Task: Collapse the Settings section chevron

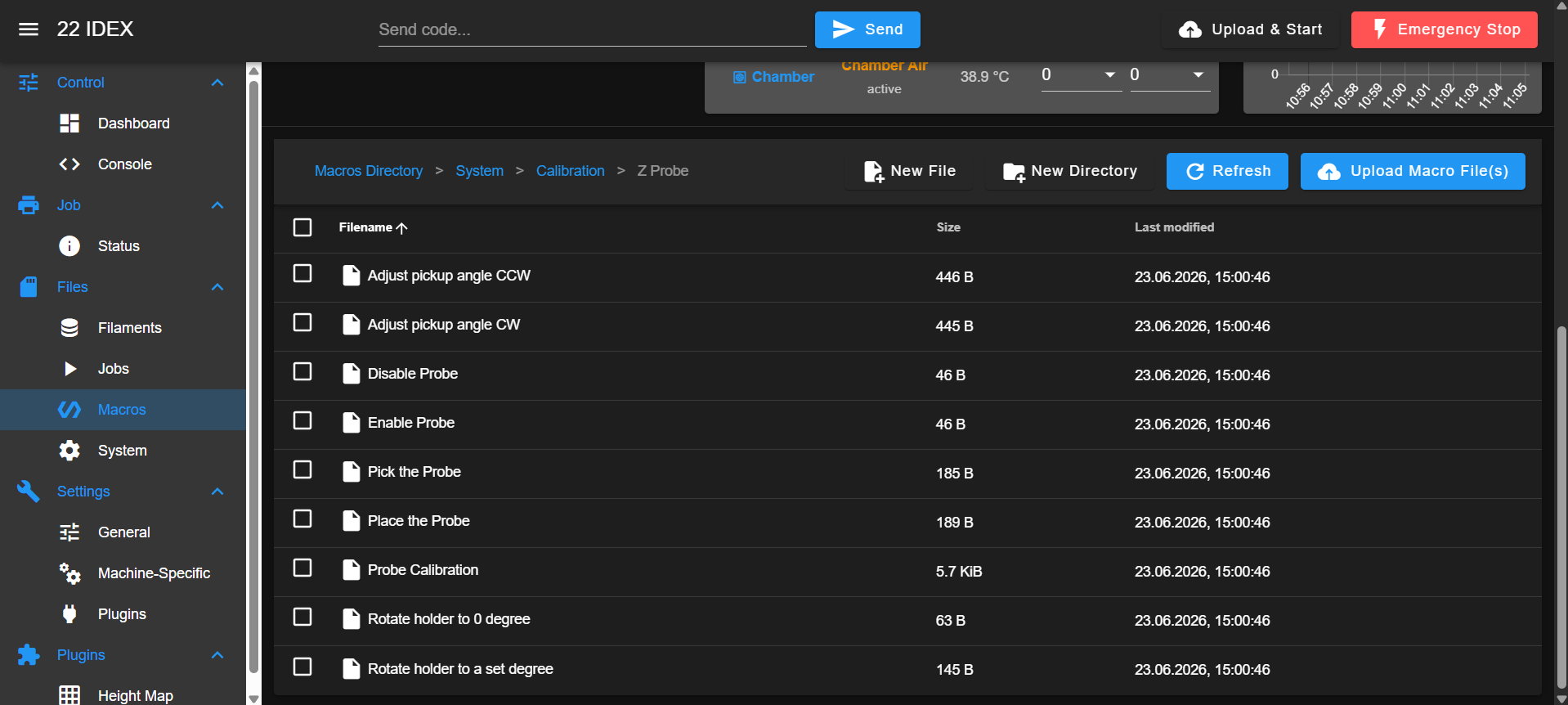Action: pyautogui.click(x=217, y=492)
